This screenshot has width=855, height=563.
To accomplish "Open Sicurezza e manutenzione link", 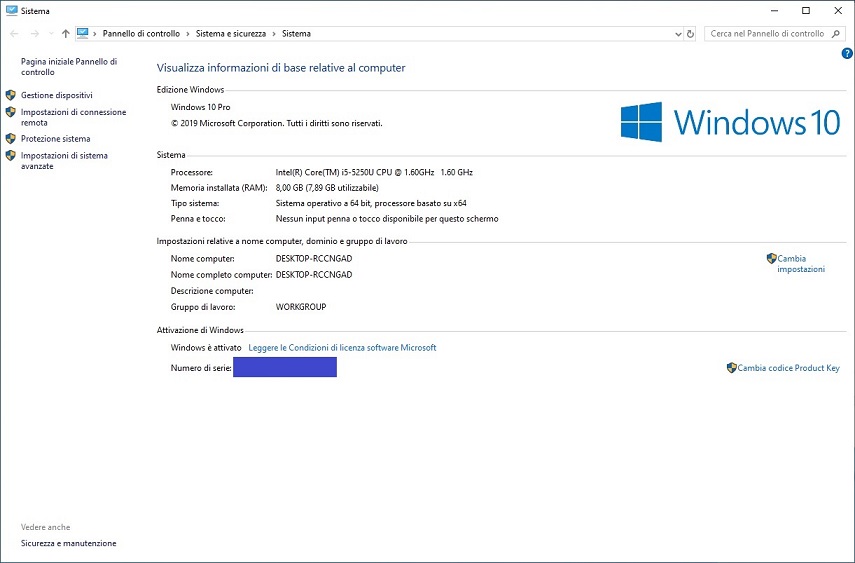I will pyautogui.click(x=69, y=543).
